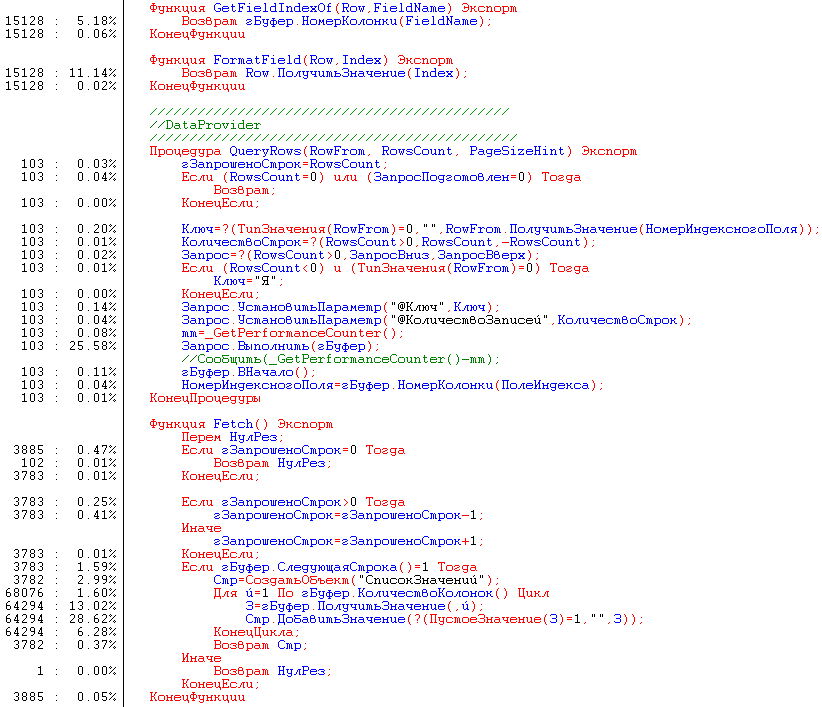Screen dimensions: 822x707
Task: Select the гБуфер.ВНачало() line
Action: [x=248, y=372]
